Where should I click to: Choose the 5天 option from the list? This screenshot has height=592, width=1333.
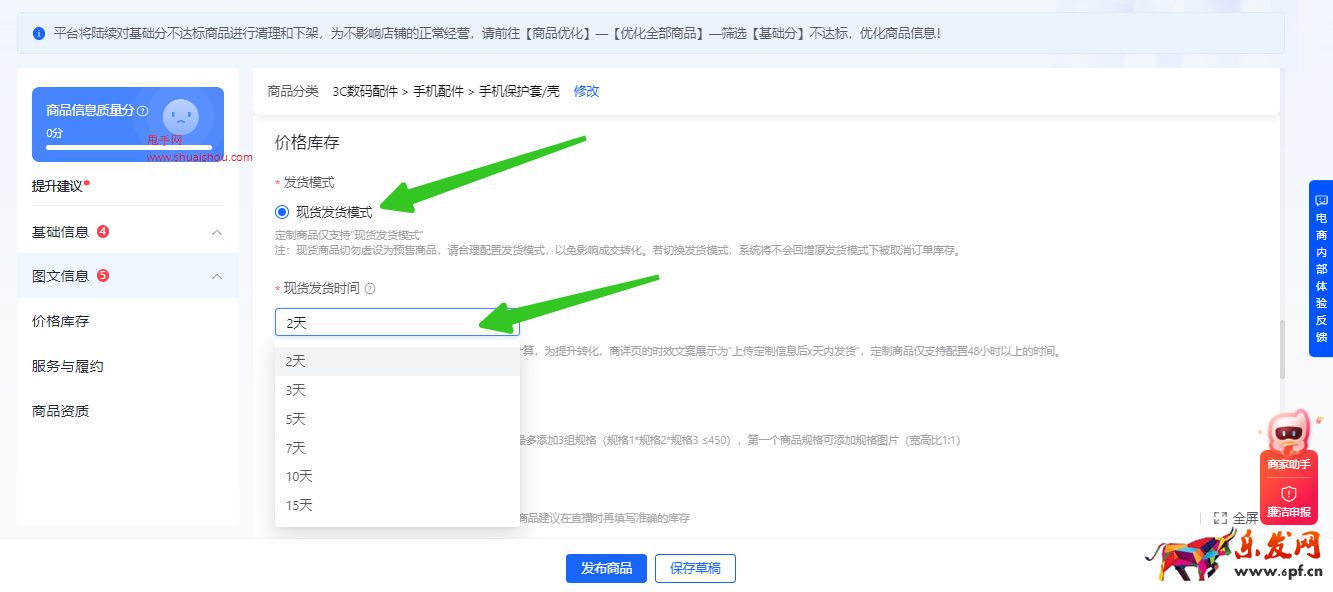[x=294, y=419]
